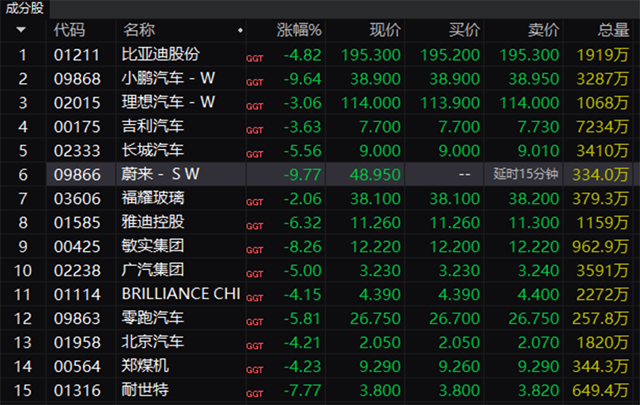Click stock code 01958

[77, 343]
